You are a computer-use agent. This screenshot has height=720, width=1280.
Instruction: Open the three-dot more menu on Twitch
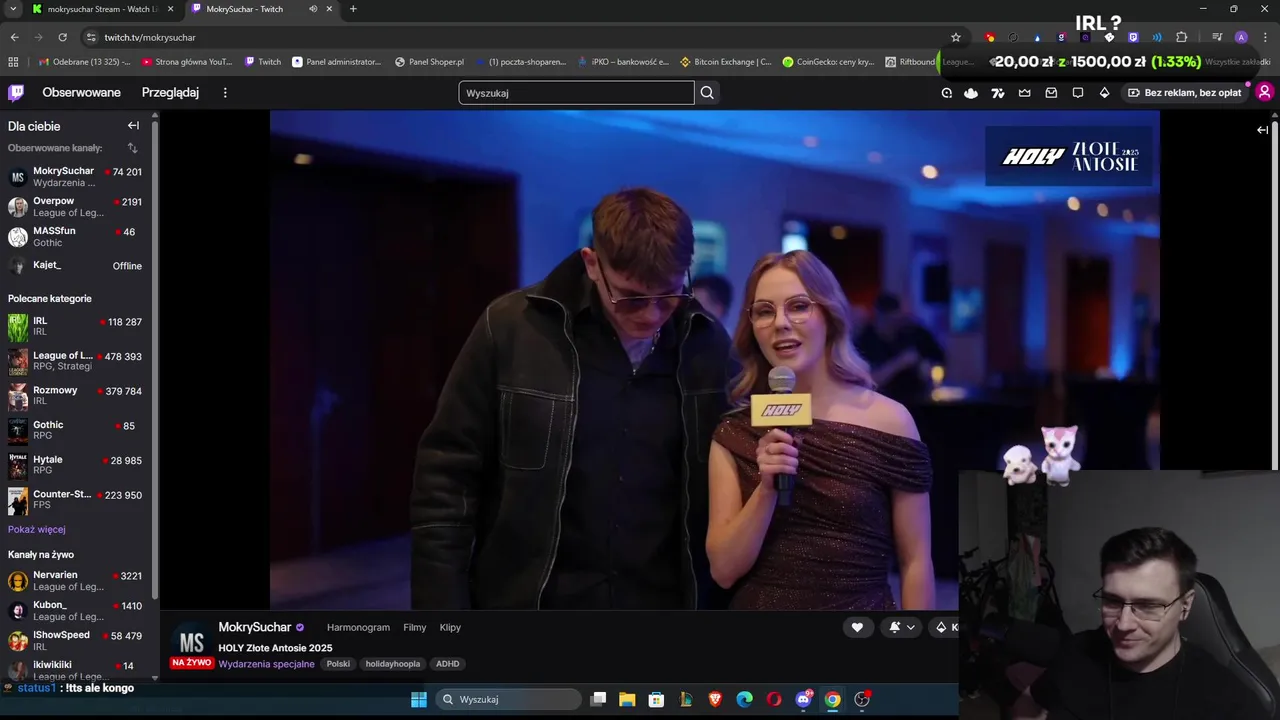coord(225,93)
